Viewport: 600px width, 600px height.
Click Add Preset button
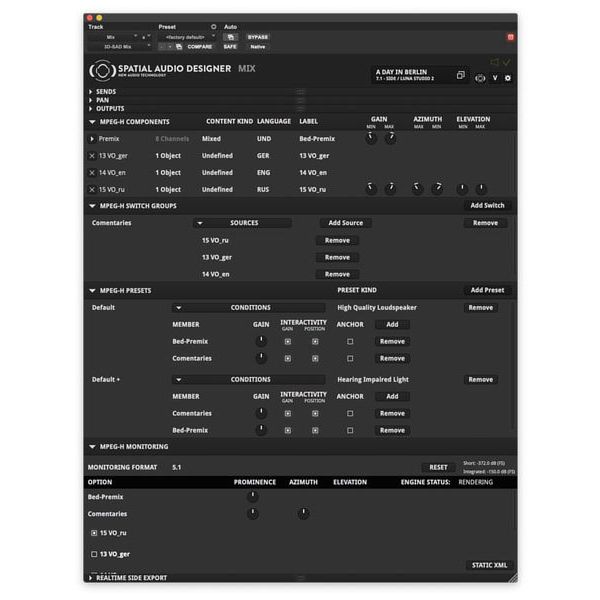(487, 290)
